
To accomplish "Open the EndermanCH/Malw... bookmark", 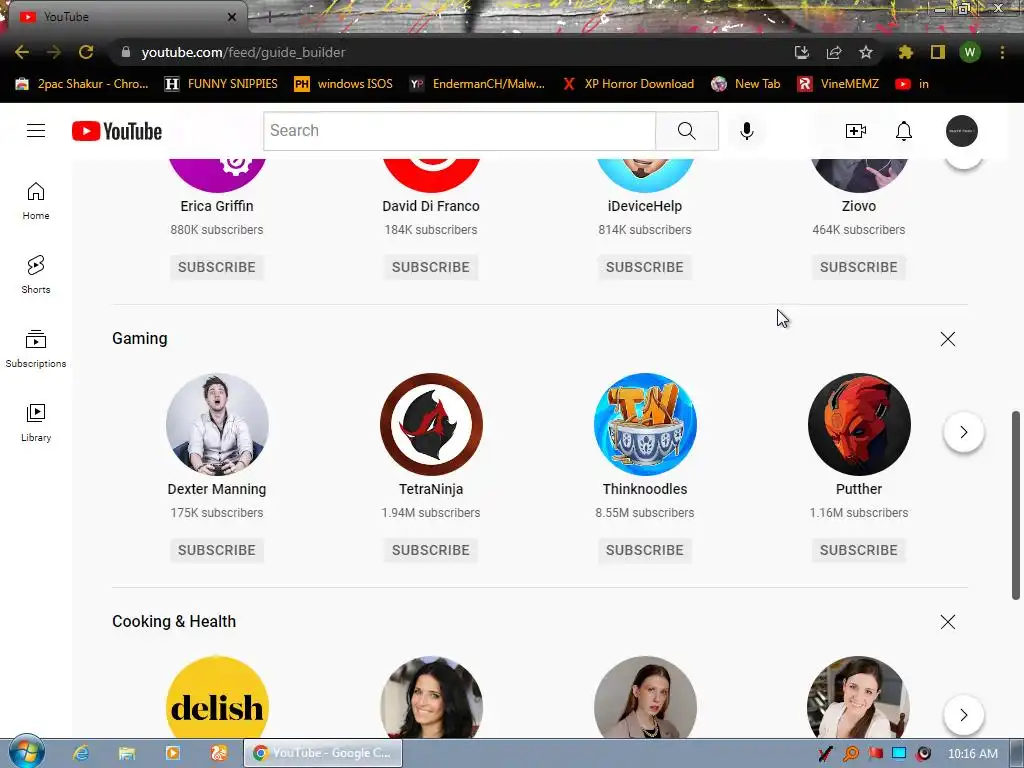I will tap(477, 84).
